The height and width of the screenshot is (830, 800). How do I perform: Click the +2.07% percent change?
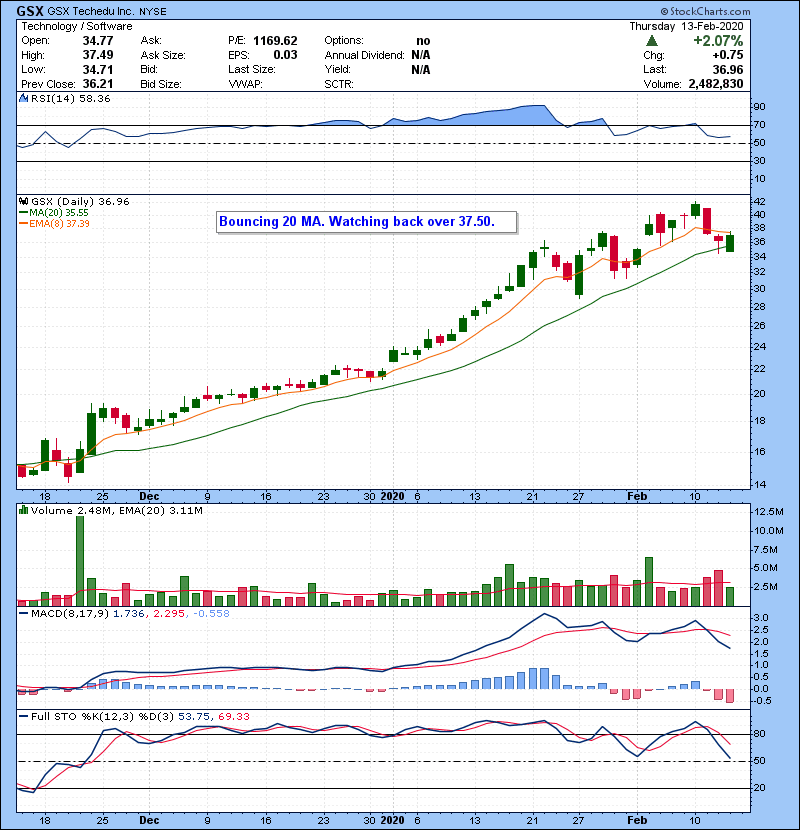point(718,41)
